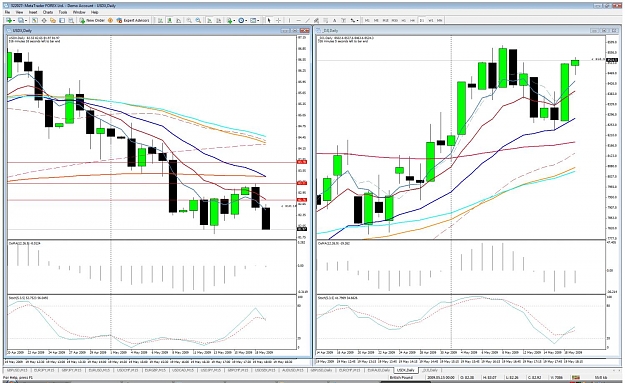
Task: Open the Tools menu
Action: pos(63,12)
